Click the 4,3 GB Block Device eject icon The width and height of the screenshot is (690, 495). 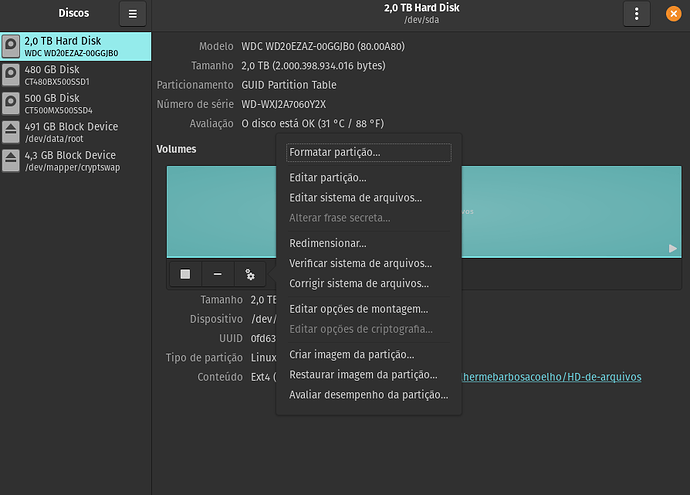pos(11,161)
